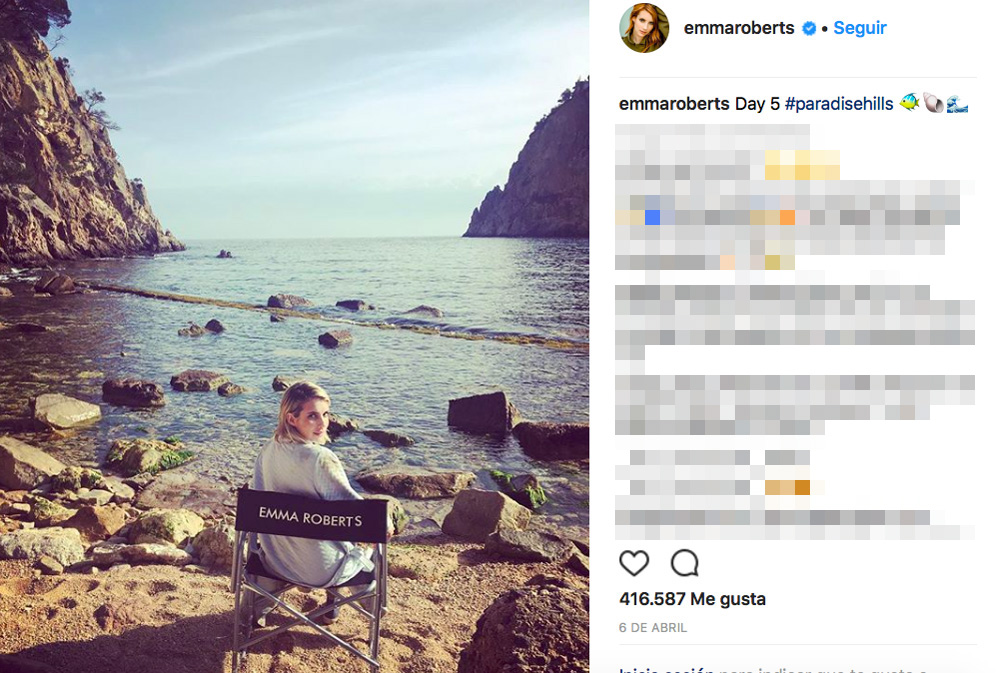Click the tropical fish emoji in caption
The height and width of the screenshot is (673, 1000).
coord(909,103)
